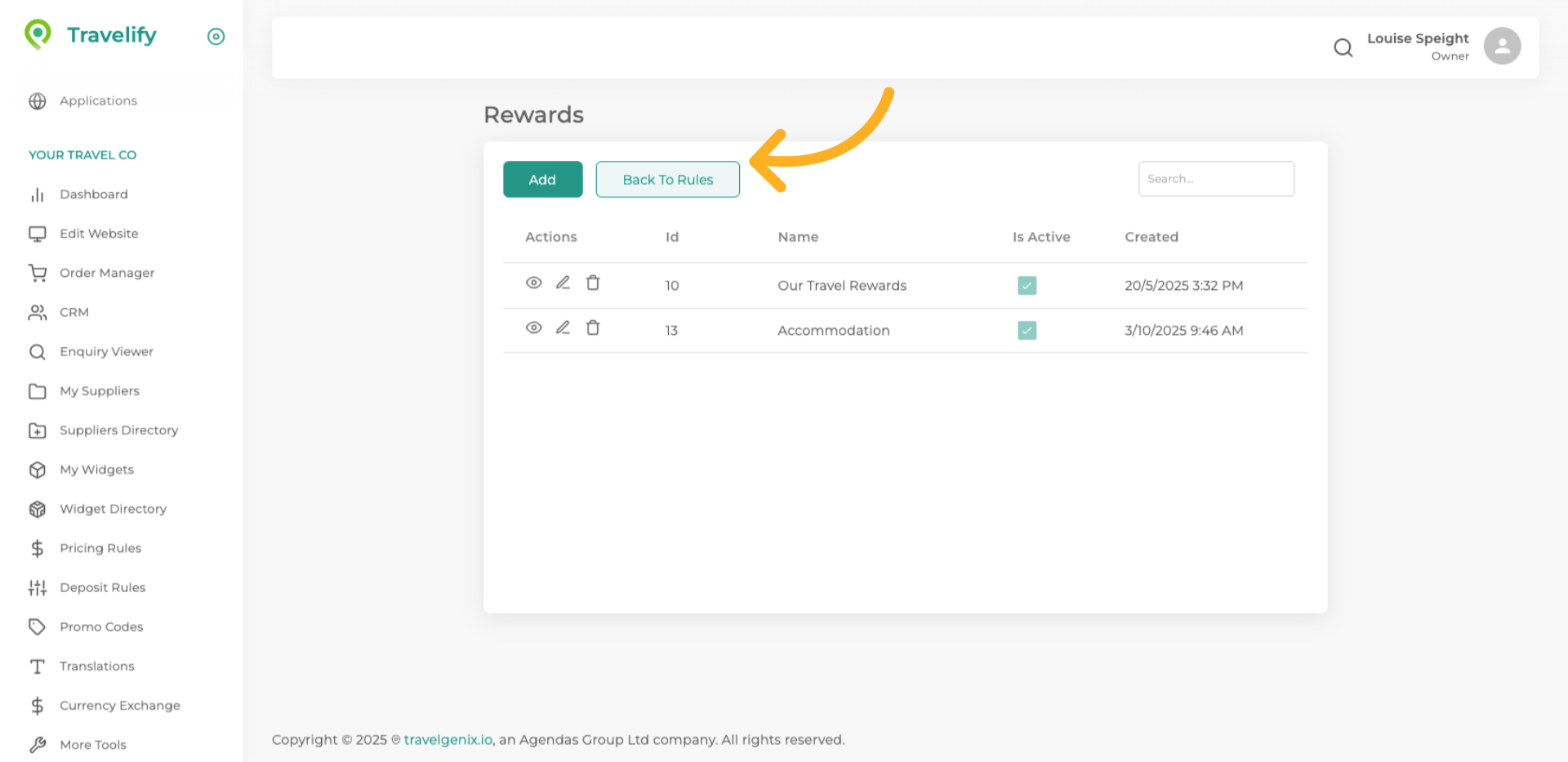Go to Pricing Rules in the sidebar
Viewport: 1568px width, 762px height.
pos(100,548)
